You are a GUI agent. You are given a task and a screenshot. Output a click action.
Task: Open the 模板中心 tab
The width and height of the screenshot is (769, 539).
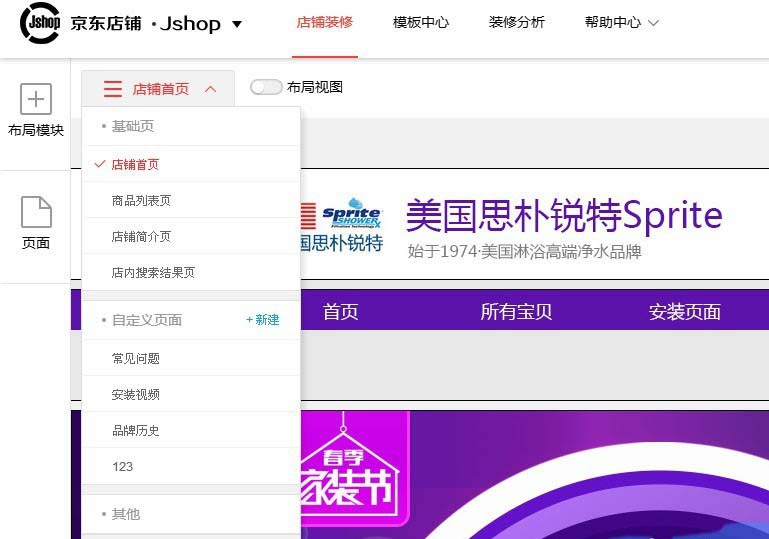coord(421,23)
